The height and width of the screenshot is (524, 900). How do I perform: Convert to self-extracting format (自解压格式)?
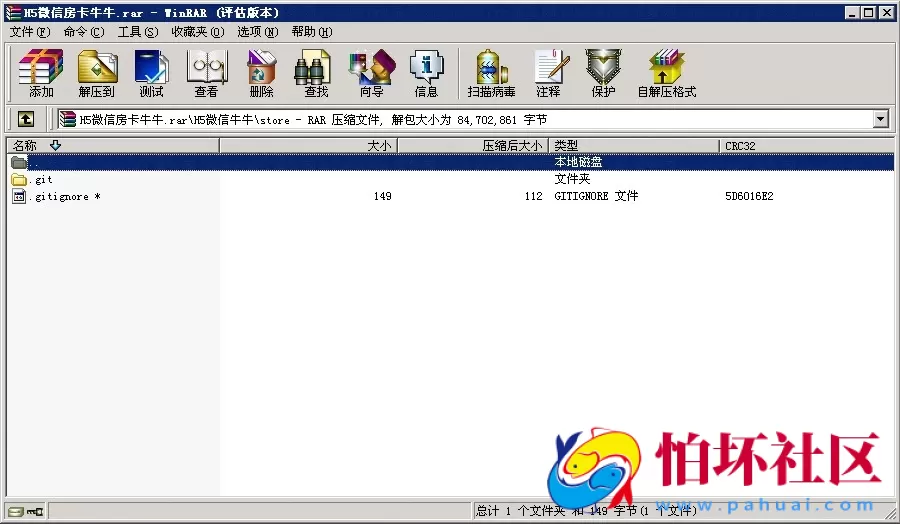click(667, 73)
